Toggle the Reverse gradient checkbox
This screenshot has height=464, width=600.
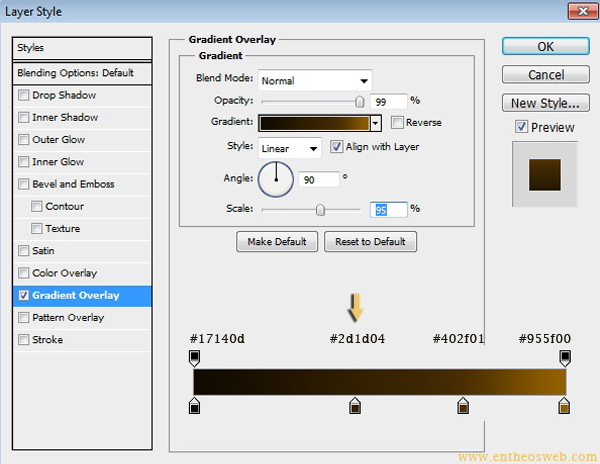pyautogui.click(x=397, y=123)
